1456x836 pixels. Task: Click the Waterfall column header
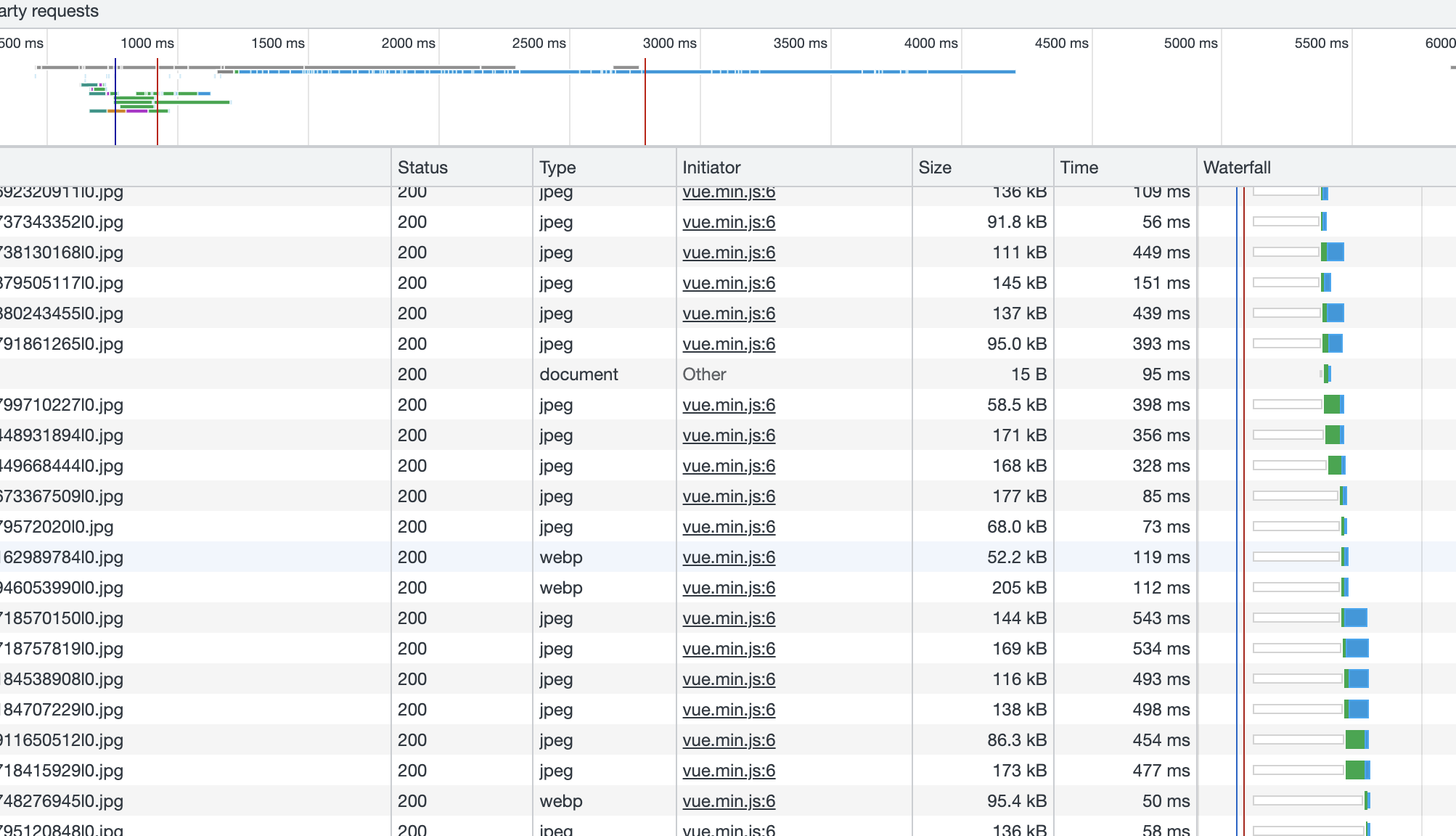coord(1236,168)
